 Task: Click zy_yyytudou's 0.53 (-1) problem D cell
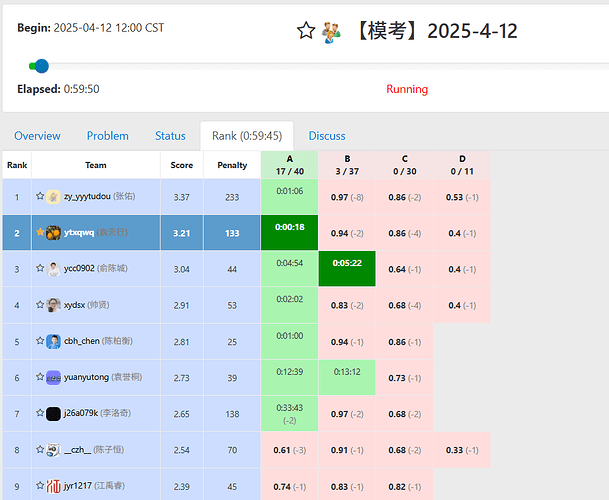click(x=462, y=197)
